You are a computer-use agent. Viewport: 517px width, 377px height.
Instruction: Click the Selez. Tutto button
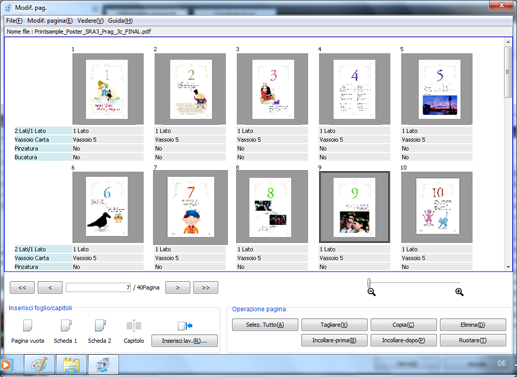tap(265, 325)
